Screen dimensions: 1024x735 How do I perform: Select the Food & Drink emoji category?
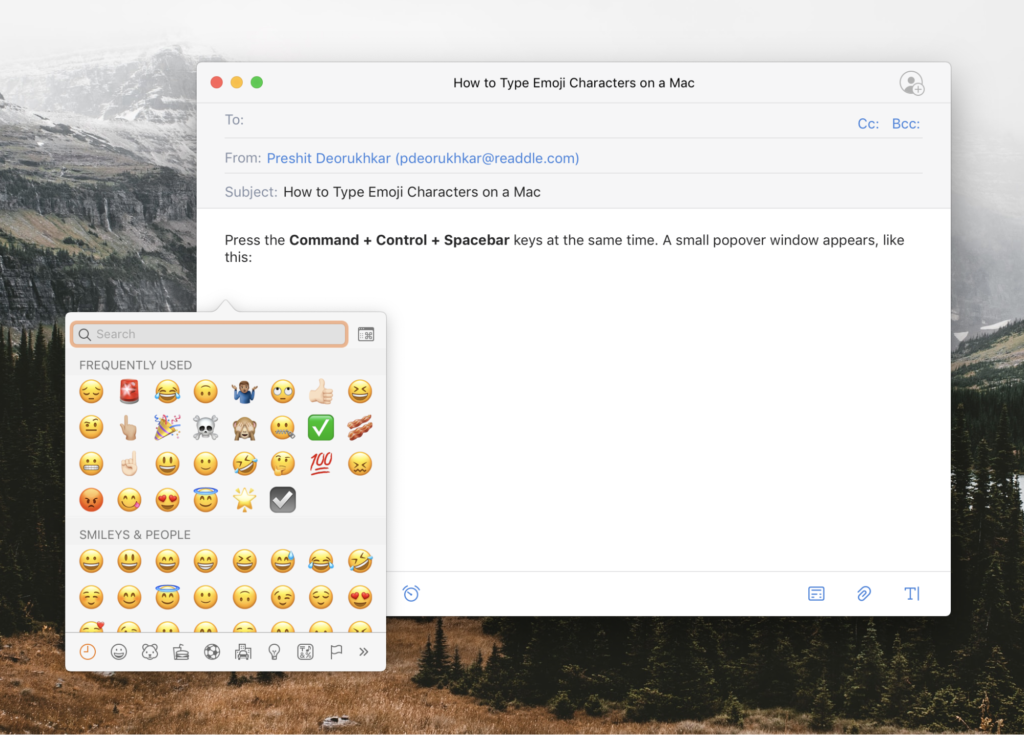[180, 651]
